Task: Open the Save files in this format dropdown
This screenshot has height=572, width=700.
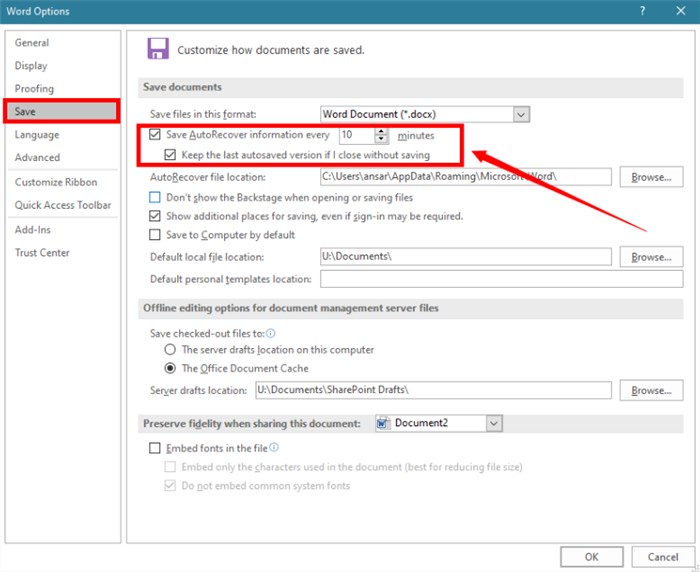Action: coord(521,114)
